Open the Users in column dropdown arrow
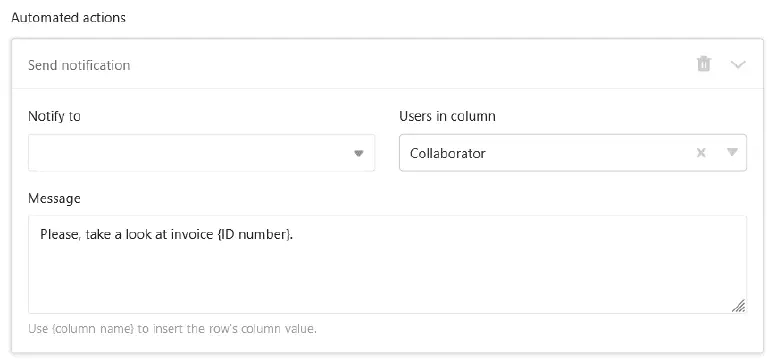Image resolution: width=768 pixels, height=363 pixels. tap(732, 152)
